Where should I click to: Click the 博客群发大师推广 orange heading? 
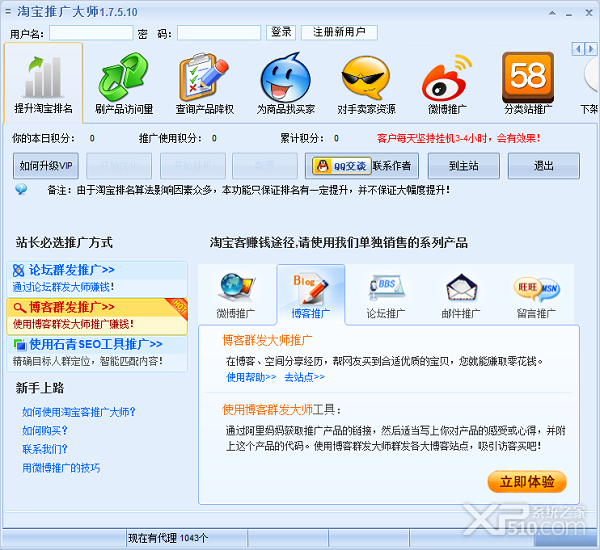(x=267, y=340)
